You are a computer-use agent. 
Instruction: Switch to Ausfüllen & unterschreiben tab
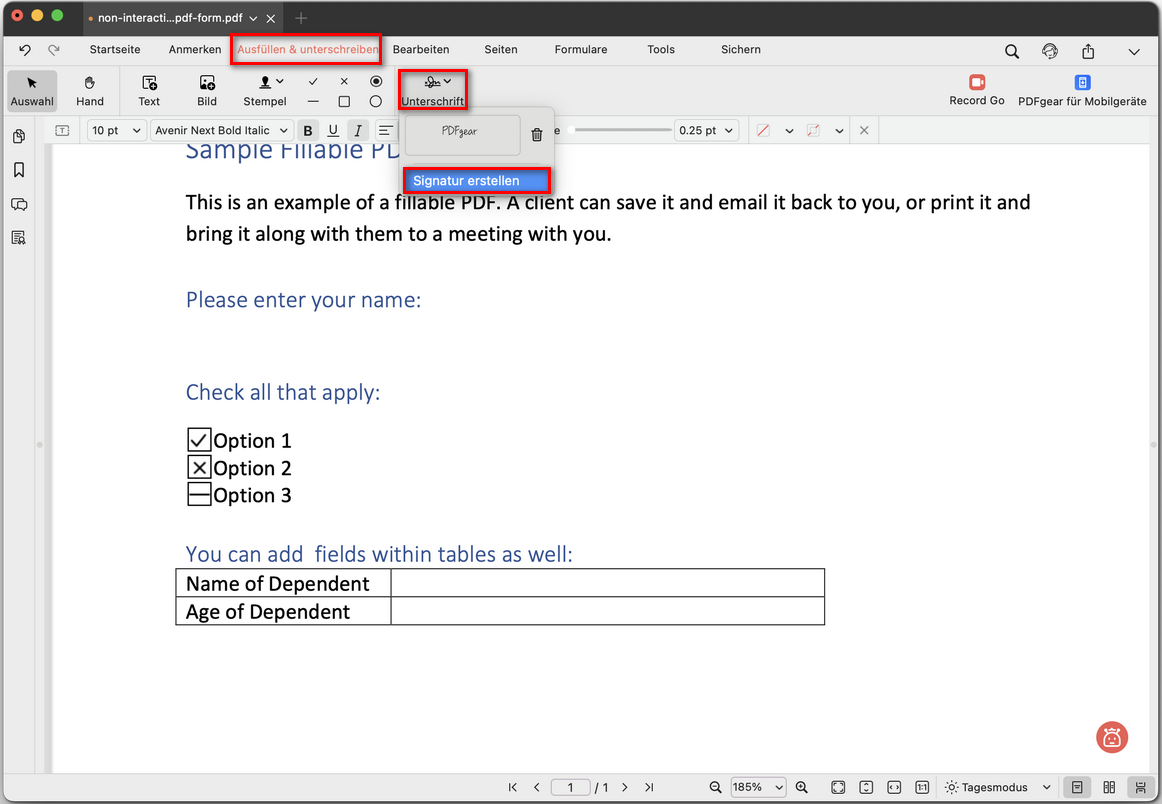coord(308,50)
